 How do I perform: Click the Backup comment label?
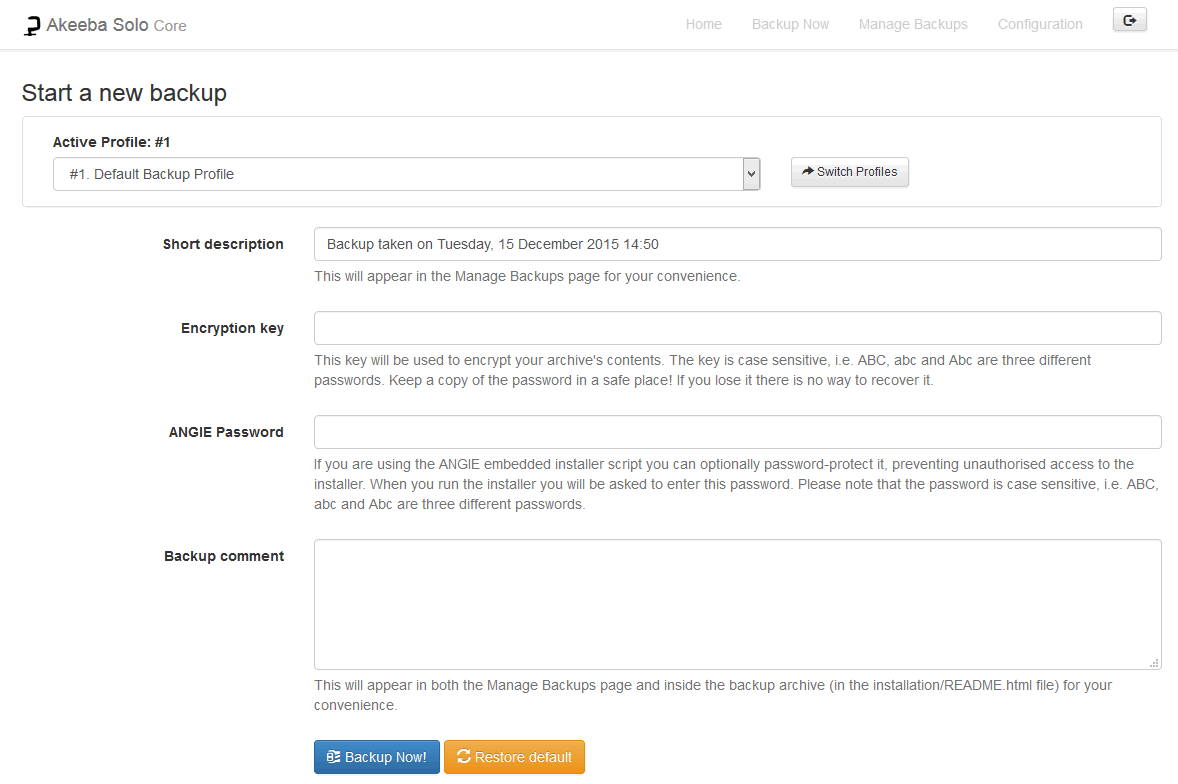[x=224, y=556]
